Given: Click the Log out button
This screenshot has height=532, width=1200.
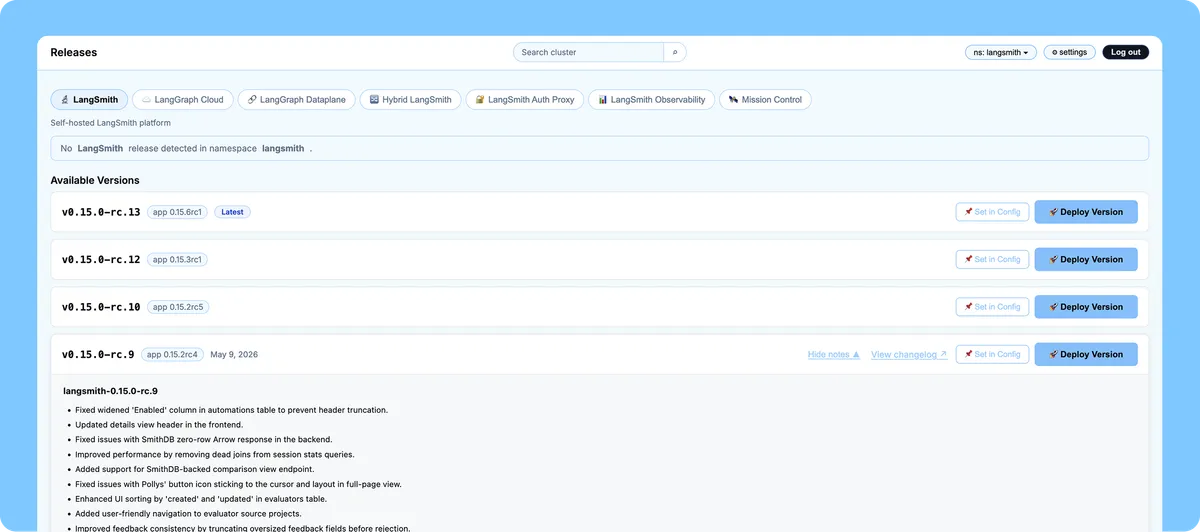Looking at the screenshot, I should pos(1126,52).
